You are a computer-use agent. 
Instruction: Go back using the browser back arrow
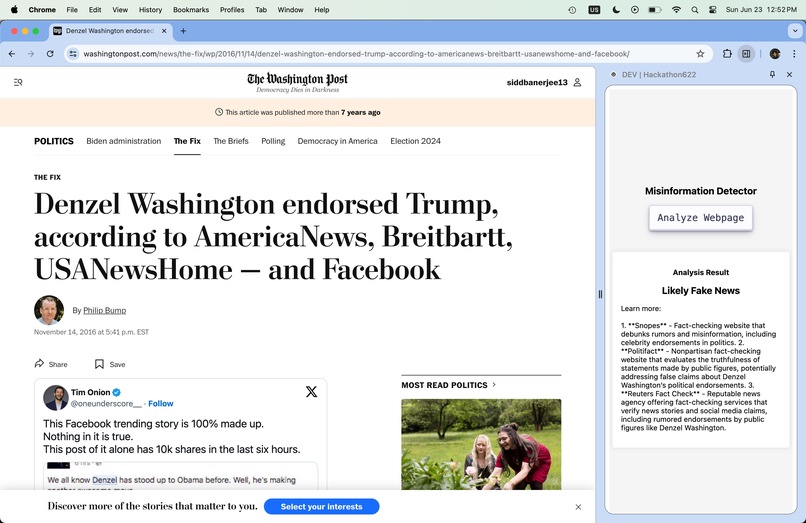click(x=12, y=53)
